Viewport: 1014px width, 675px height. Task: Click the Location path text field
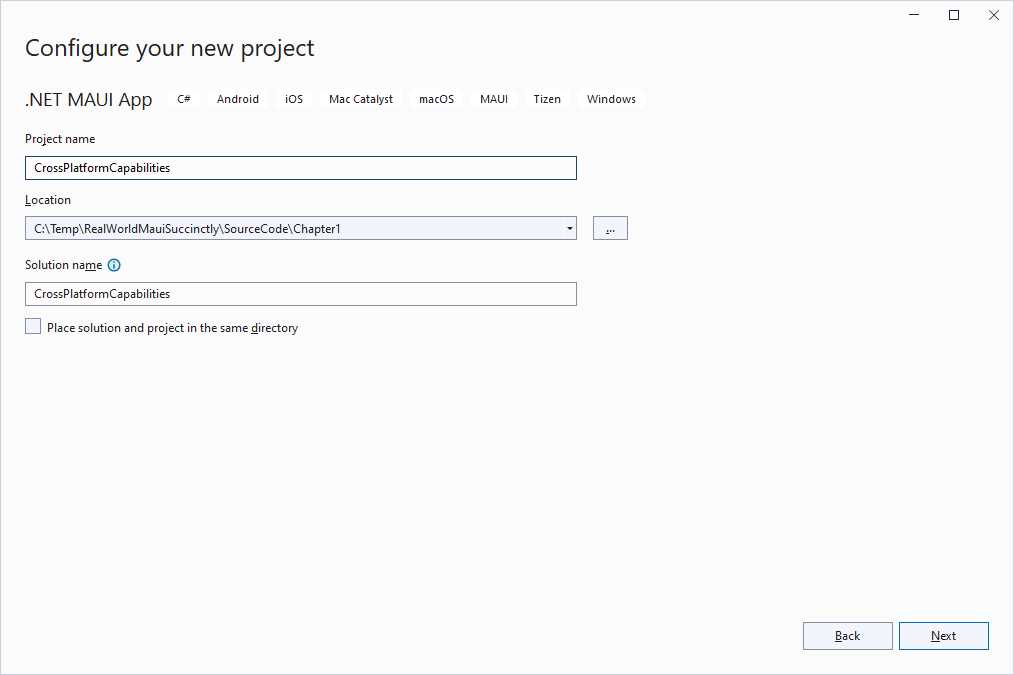(290, 228)
